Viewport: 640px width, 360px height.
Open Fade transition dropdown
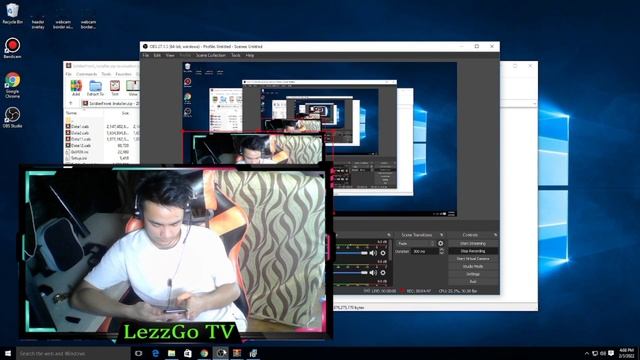(416, 243)
